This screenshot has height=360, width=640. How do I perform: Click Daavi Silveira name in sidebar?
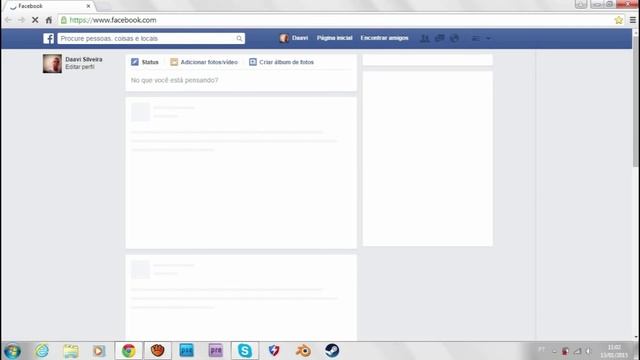pos(84,60)
